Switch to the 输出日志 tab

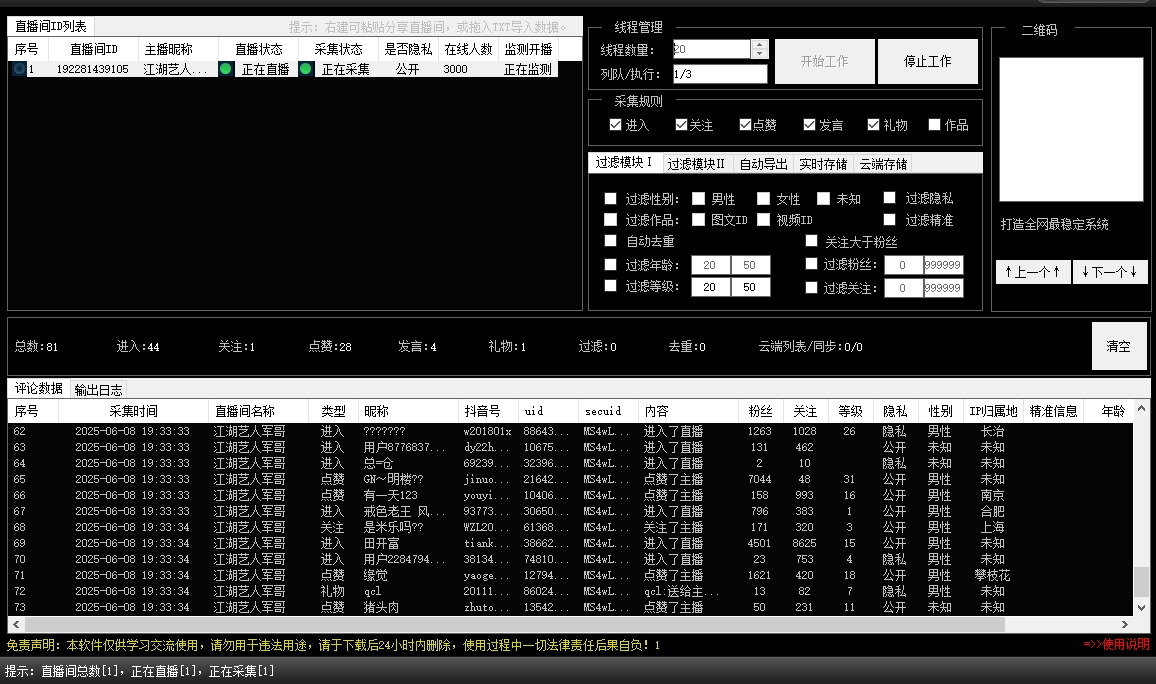click(x=98, y=390)
